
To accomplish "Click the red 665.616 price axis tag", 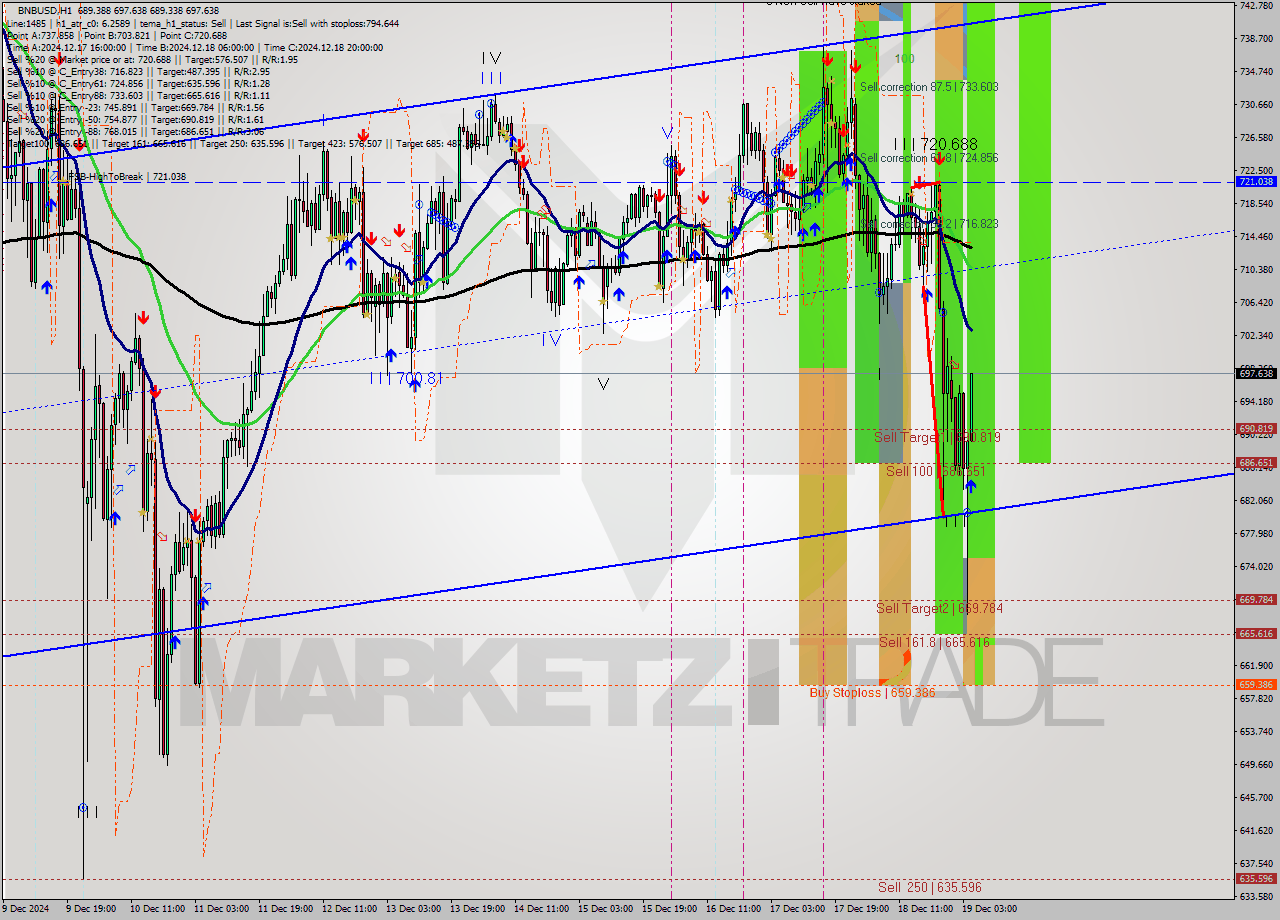I will pos(1256,634).
